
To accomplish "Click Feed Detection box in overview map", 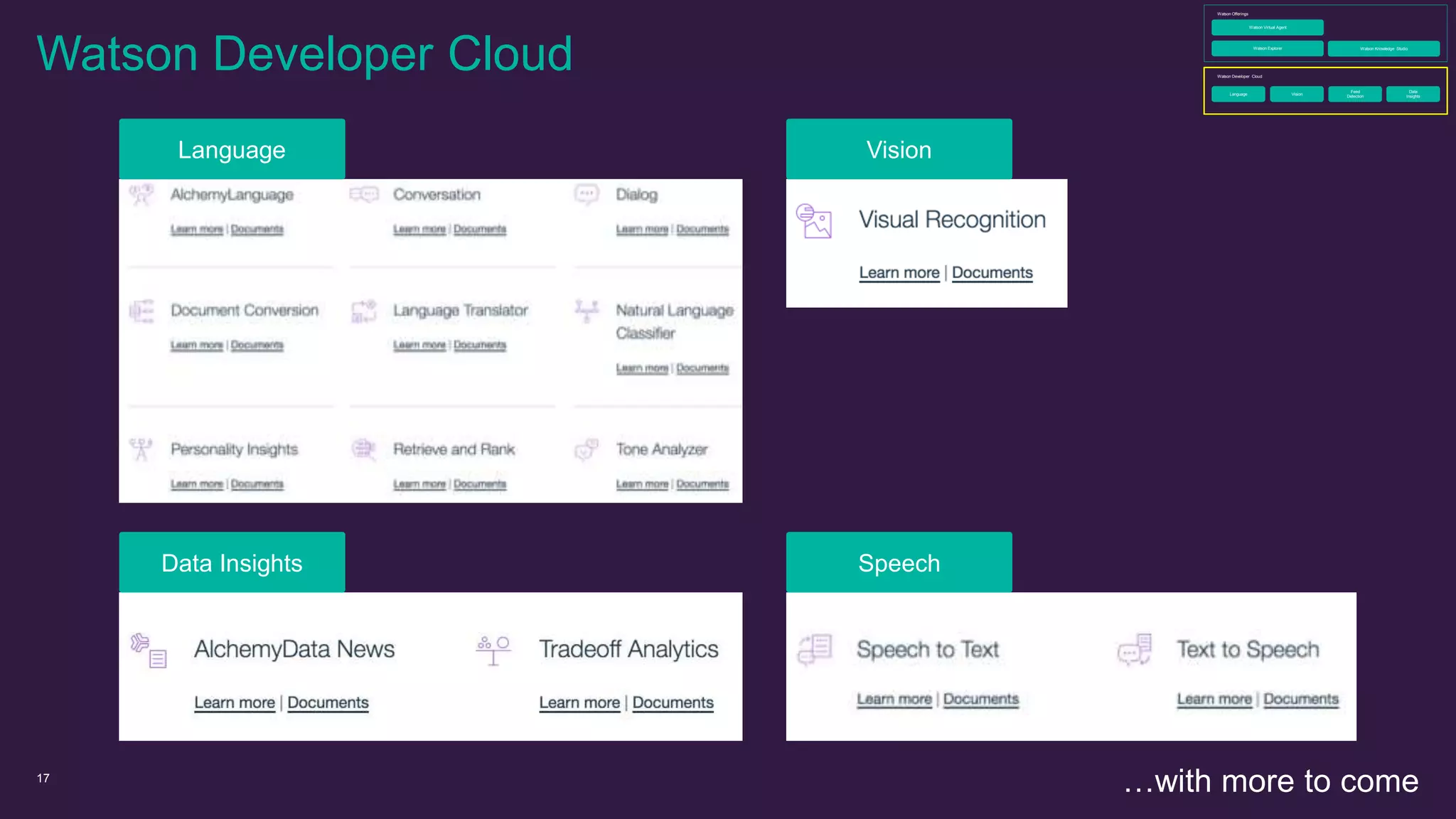I will [x=1355, y=94].
